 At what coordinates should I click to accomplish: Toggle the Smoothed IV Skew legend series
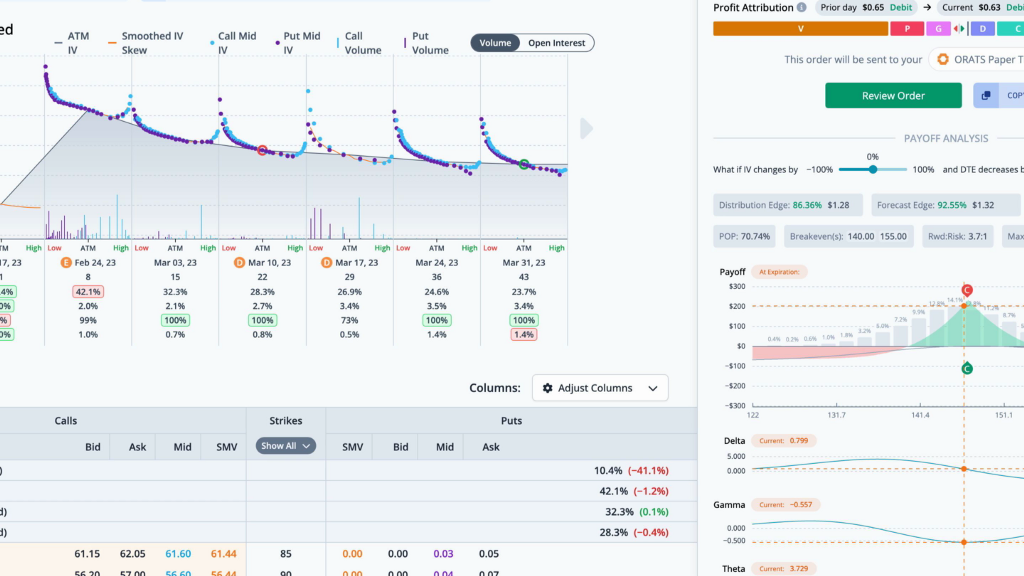pyautogui.click(x=146, y=43)
